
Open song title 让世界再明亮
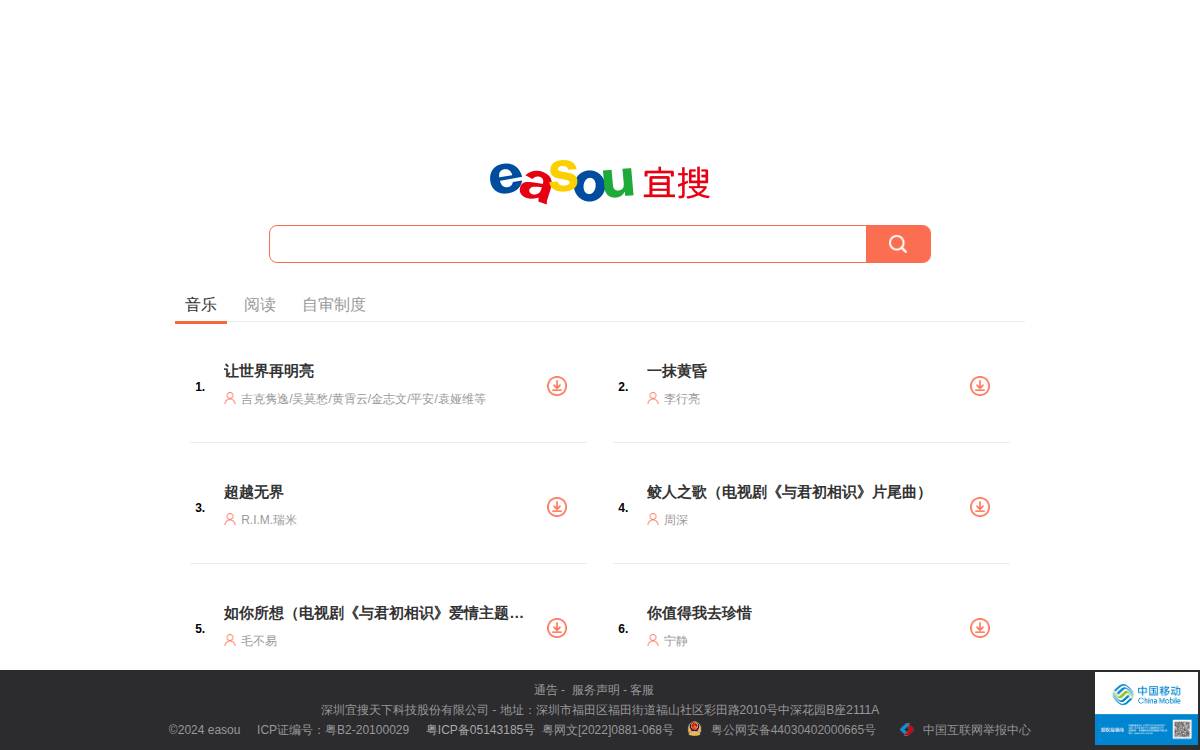(x=269, y=371)
